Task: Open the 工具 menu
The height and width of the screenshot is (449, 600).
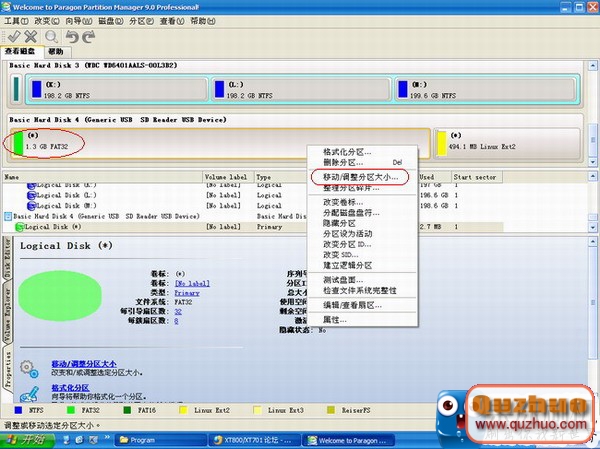Action: pos(15,20)
